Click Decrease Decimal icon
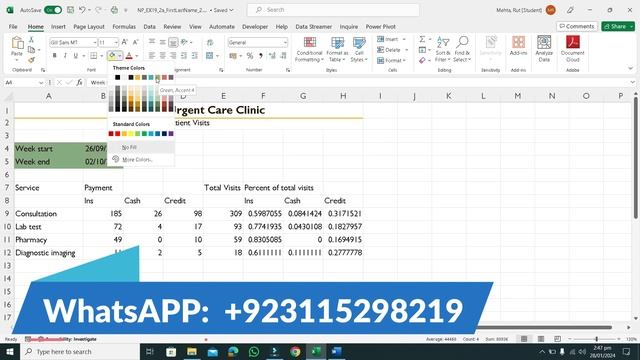 [x=283, y=56]
